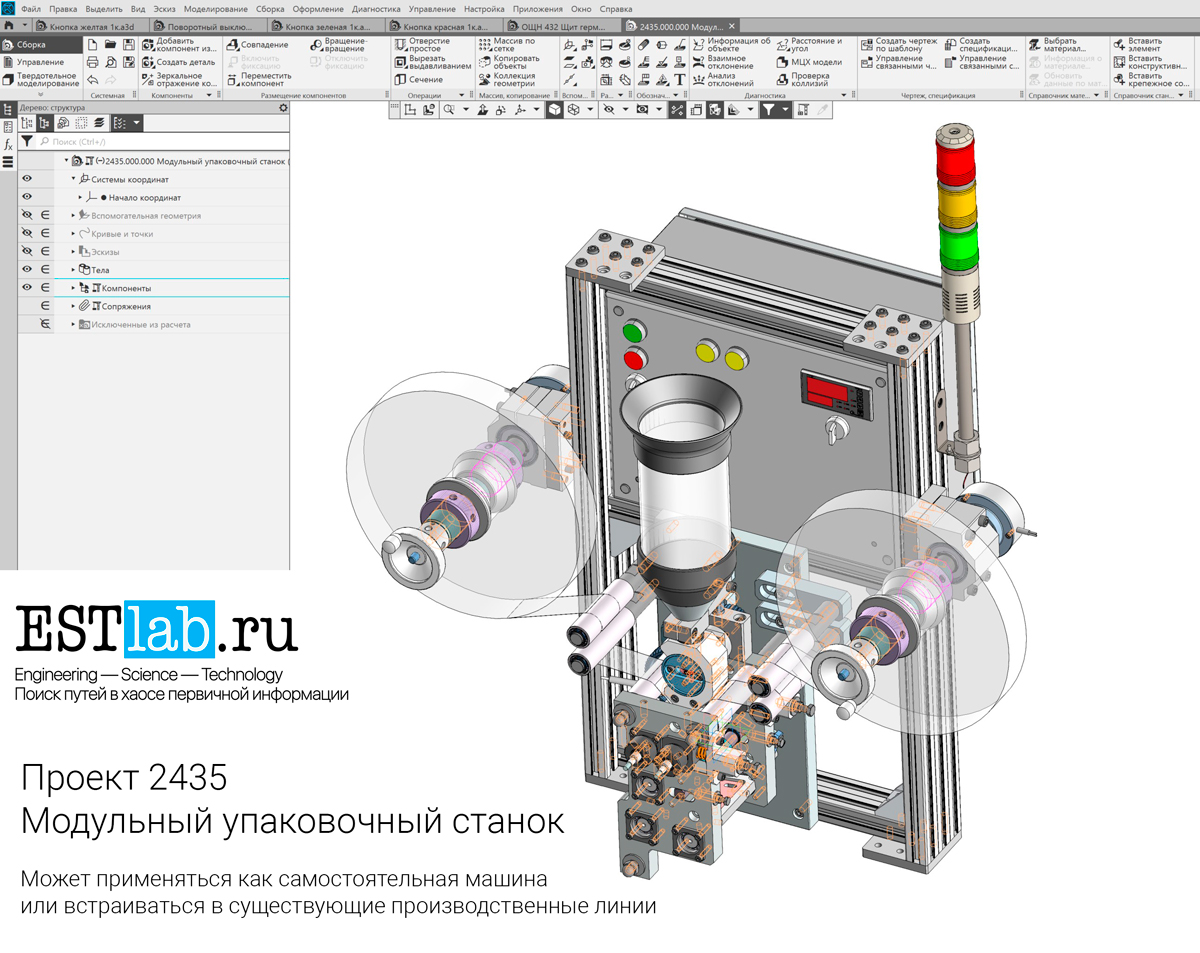Click the Совпадение mate tool
The image size is (1200, 953).
pyautogui.click(x=256, y=45)
